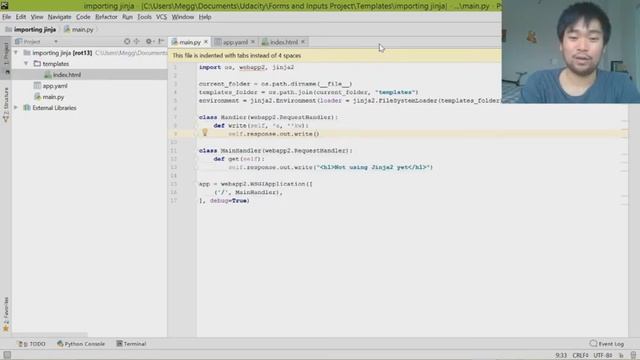Image resolution: width=640 pixels, height=360 pixels.
Task: Open the Structure side tool window
Action: (6, 104)
